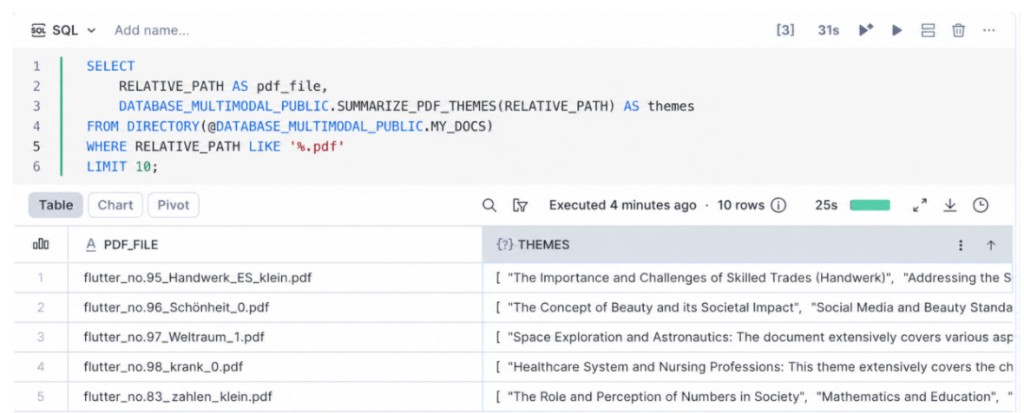
Task: Click themes cell about Healthcare System
Action: click(x=748, y=367)
